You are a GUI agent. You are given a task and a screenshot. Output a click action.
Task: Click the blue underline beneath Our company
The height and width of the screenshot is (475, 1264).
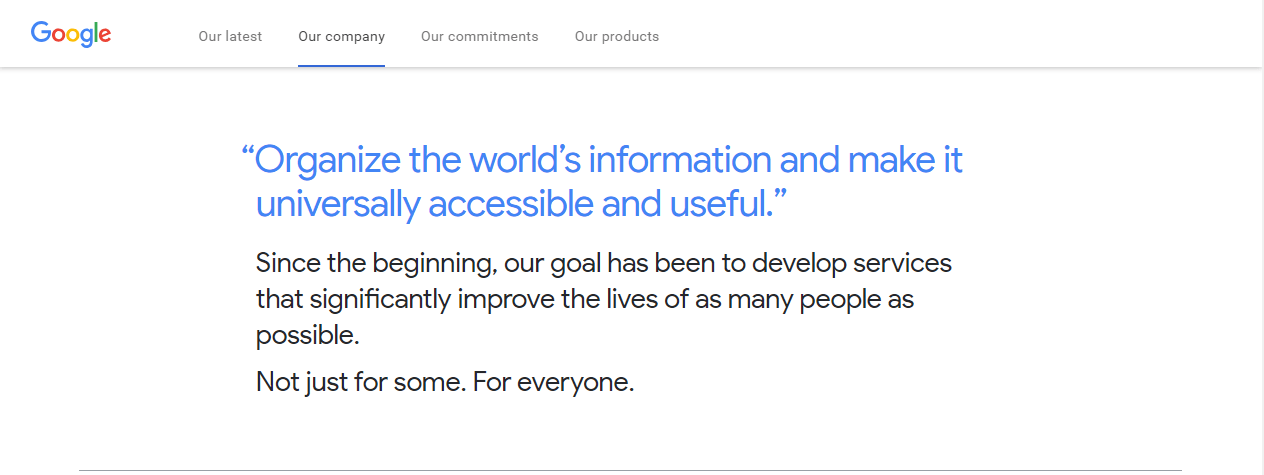tap(341, 66)
